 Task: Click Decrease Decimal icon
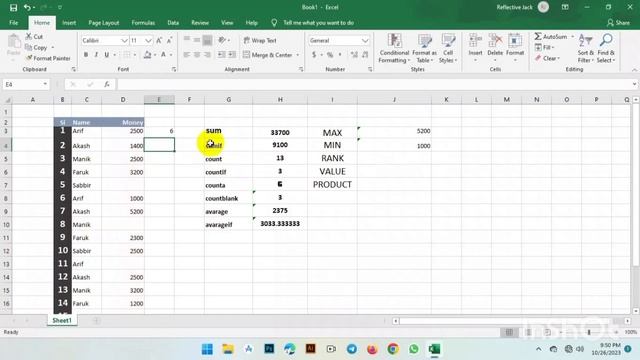[364, 55]
